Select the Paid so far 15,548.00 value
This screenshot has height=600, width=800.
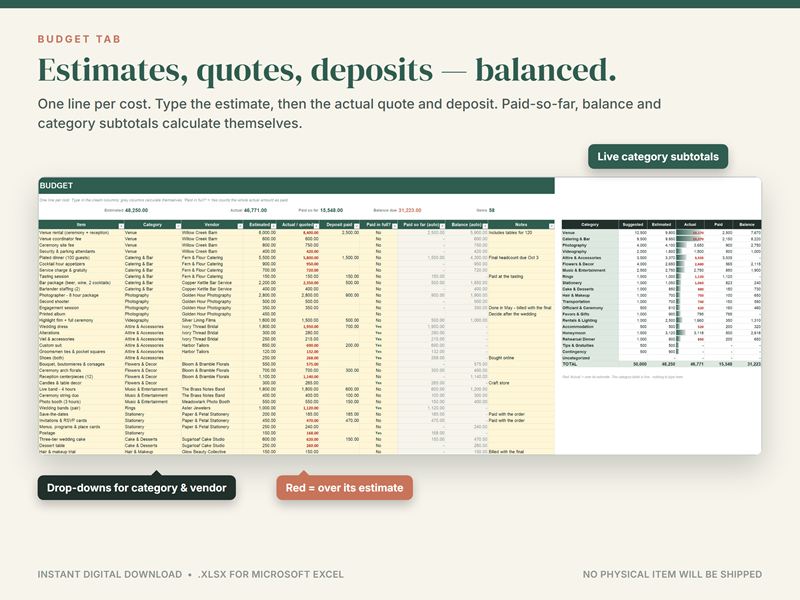point(332,210)
